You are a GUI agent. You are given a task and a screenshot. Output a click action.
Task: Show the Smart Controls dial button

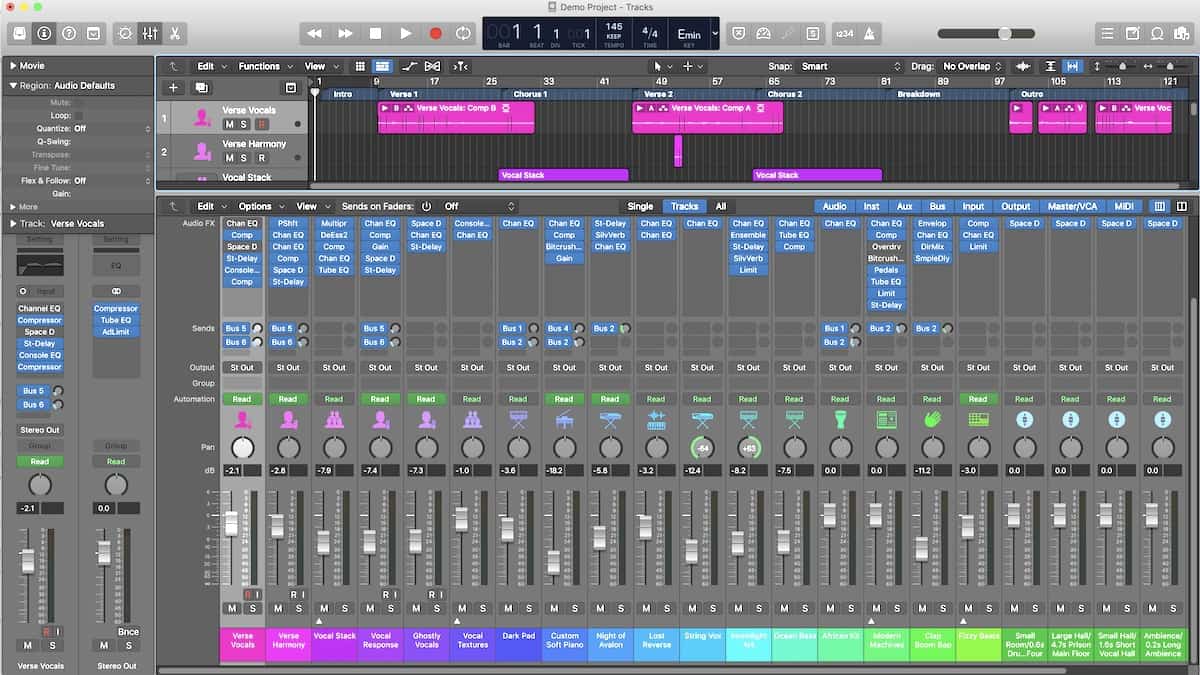click(125, 33)
